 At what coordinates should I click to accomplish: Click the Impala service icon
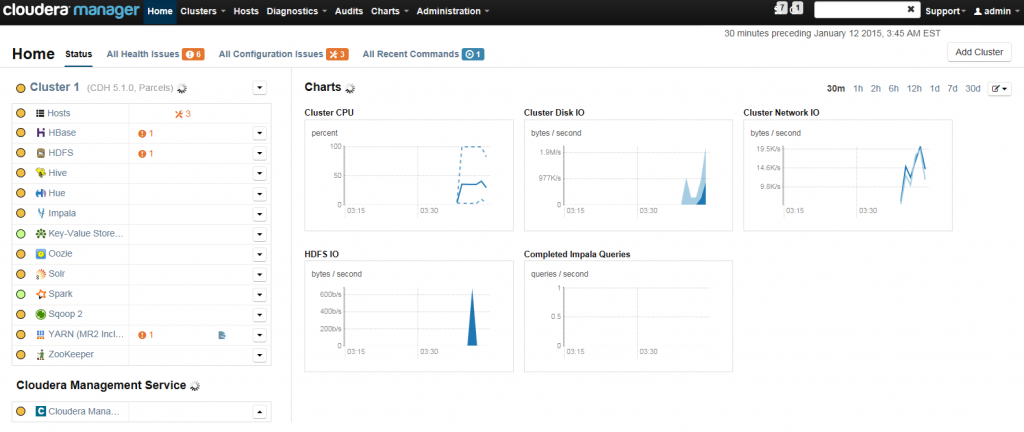tap(40, 213)
